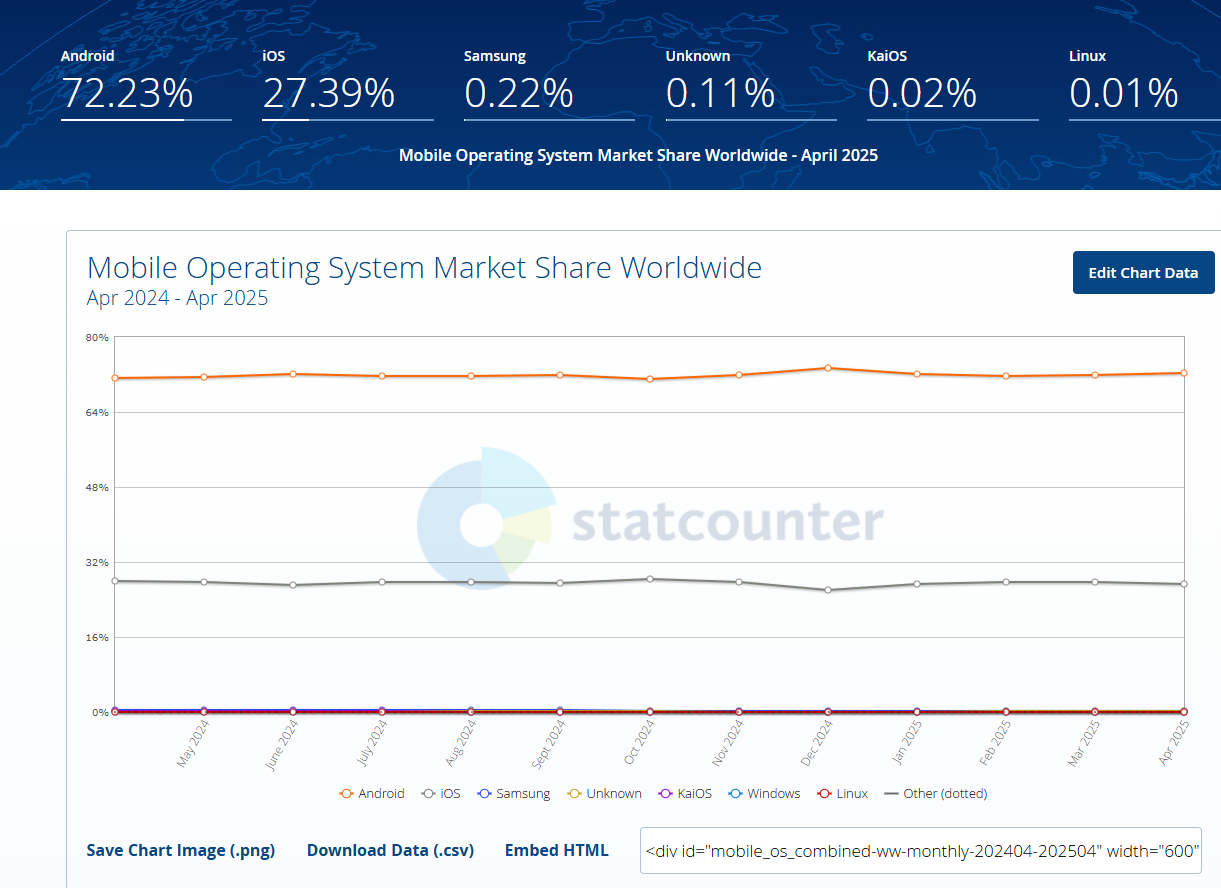
Task: Toggle the Android series in legend
Action: point(372,793)
